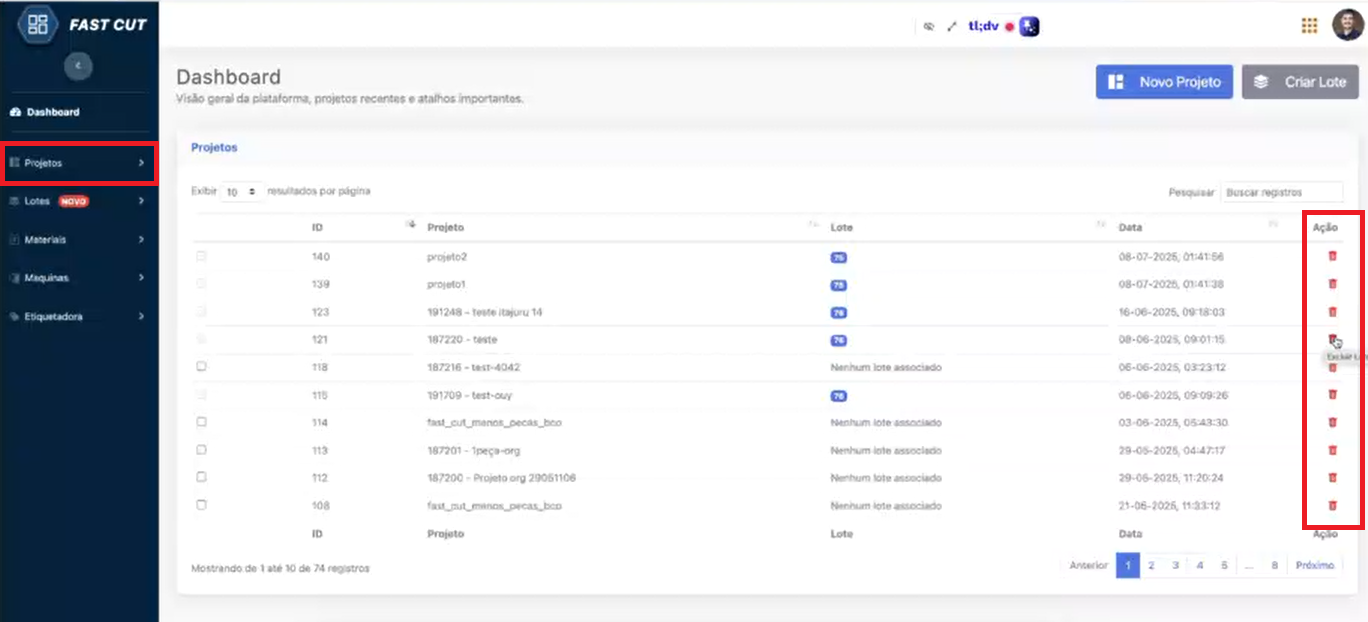The width and height of the screenshot is (1368, 622).
Task: Click the diagonal expand arrow icon beside tl;dv
Action: [952, 27]
